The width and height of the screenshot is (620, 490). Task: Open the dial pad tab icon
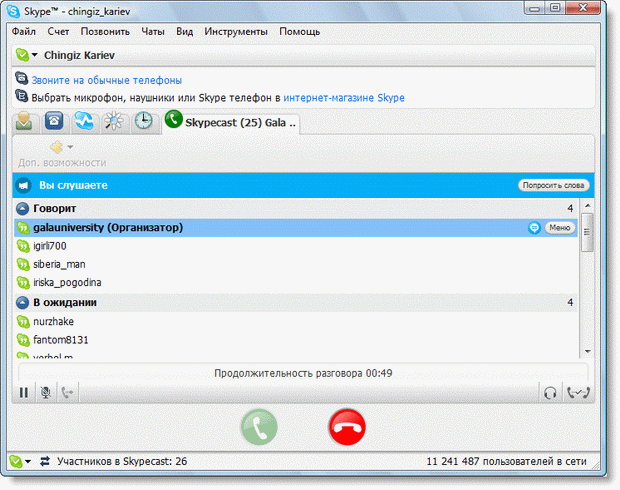click(54, 121)
